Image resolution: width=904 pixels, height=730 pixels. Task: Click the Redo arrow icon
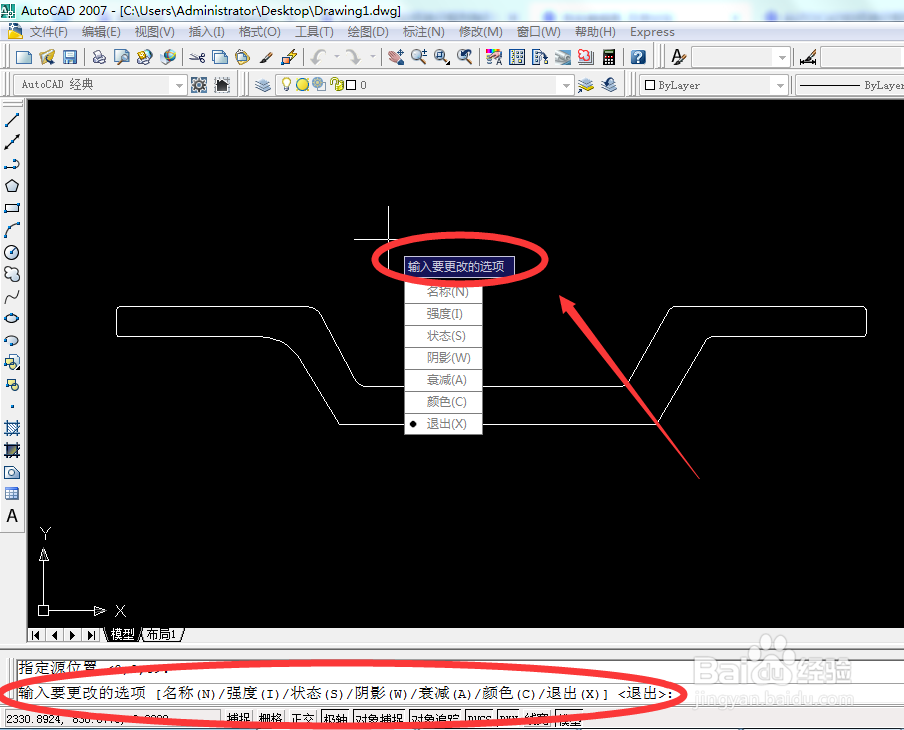pos(353,57)
